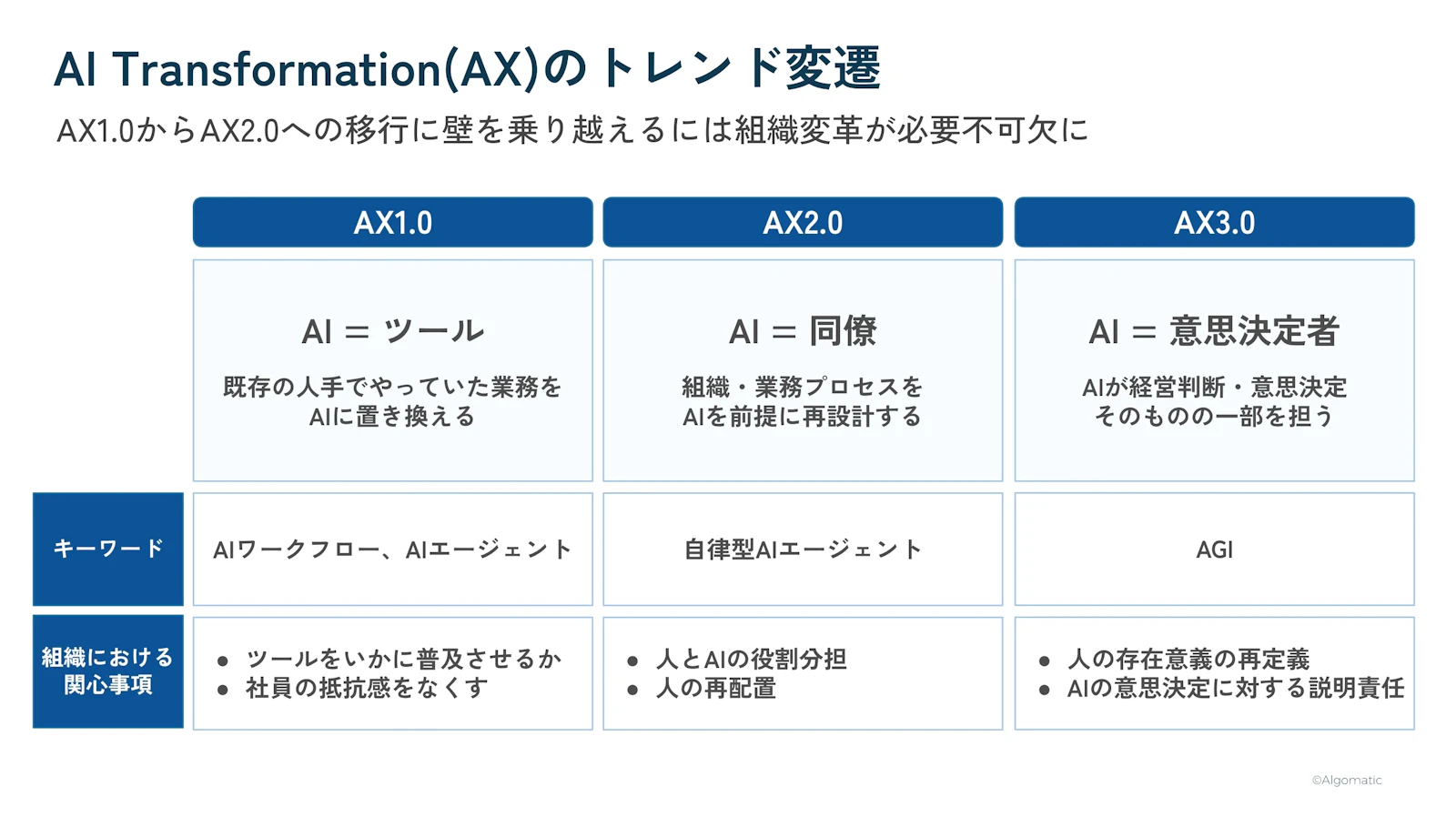The image size is (1456, 817).
Task: Click the AX1.0 column header
Action: click(392, 222)
